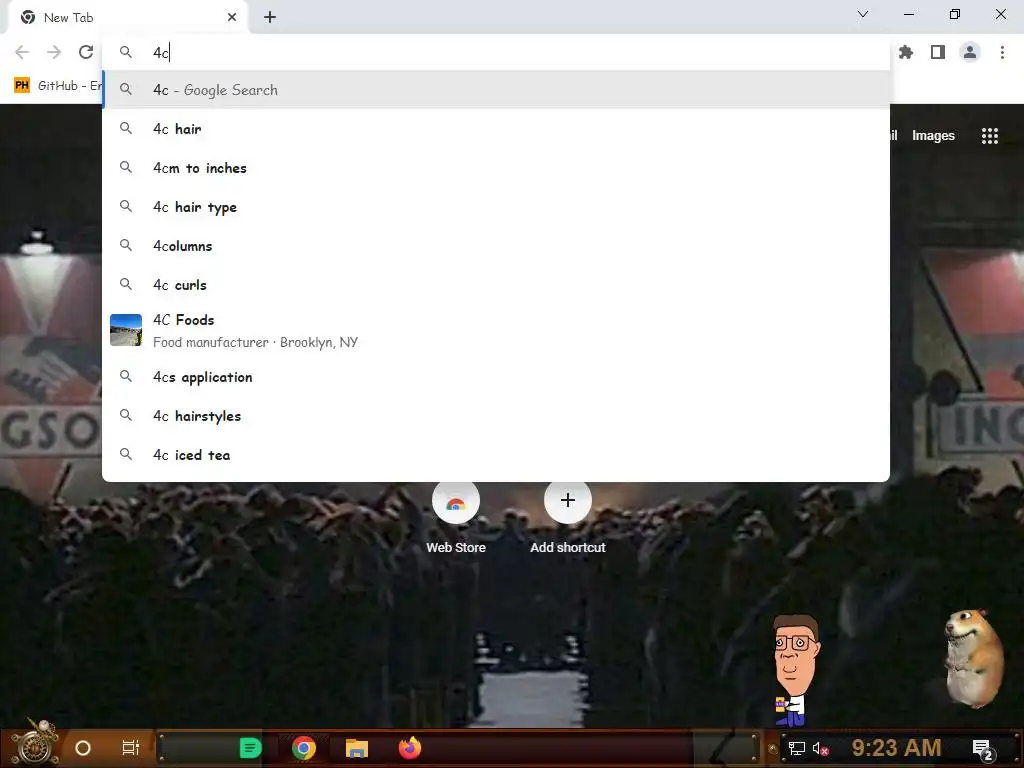Select the "4columns" suggestion

(496, 246)
